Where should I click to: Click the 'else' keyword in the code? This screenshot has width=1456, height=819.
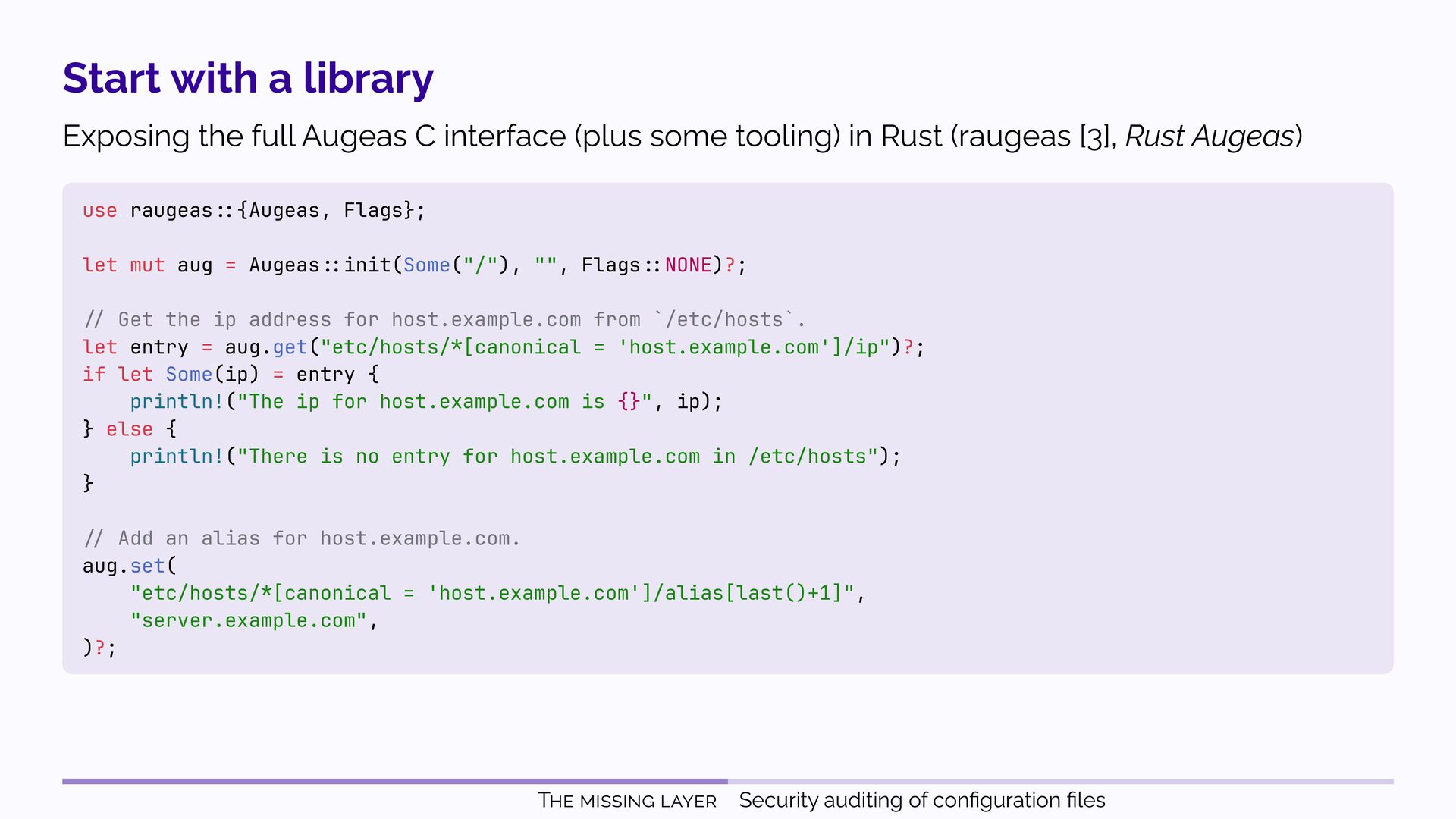pyautogui.click(x=129, y=429)
